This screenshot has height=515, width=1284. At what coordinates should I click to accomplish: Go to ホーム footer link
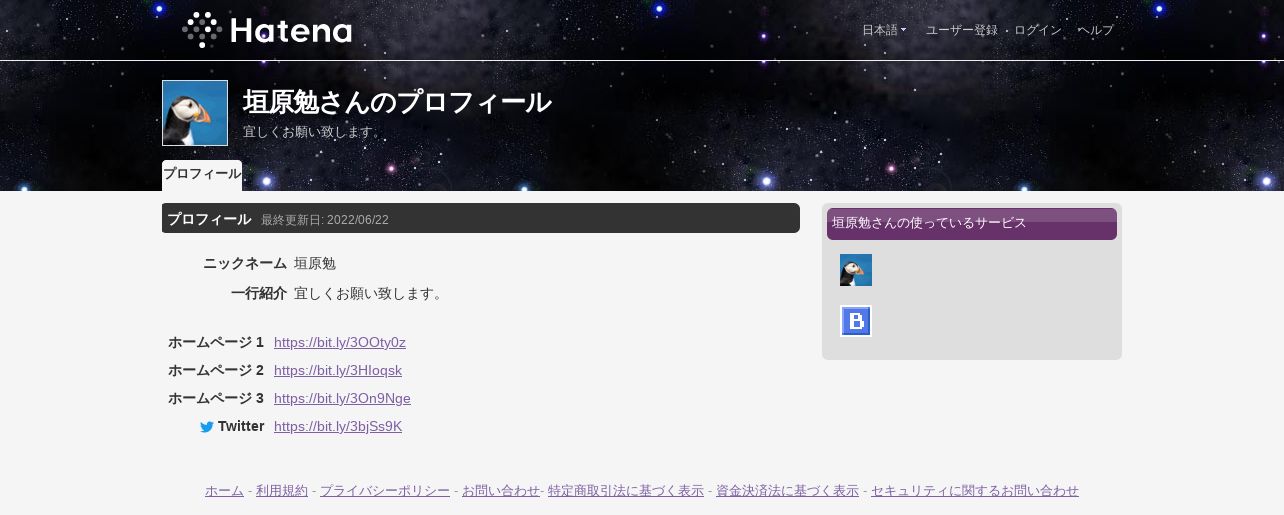224,490
